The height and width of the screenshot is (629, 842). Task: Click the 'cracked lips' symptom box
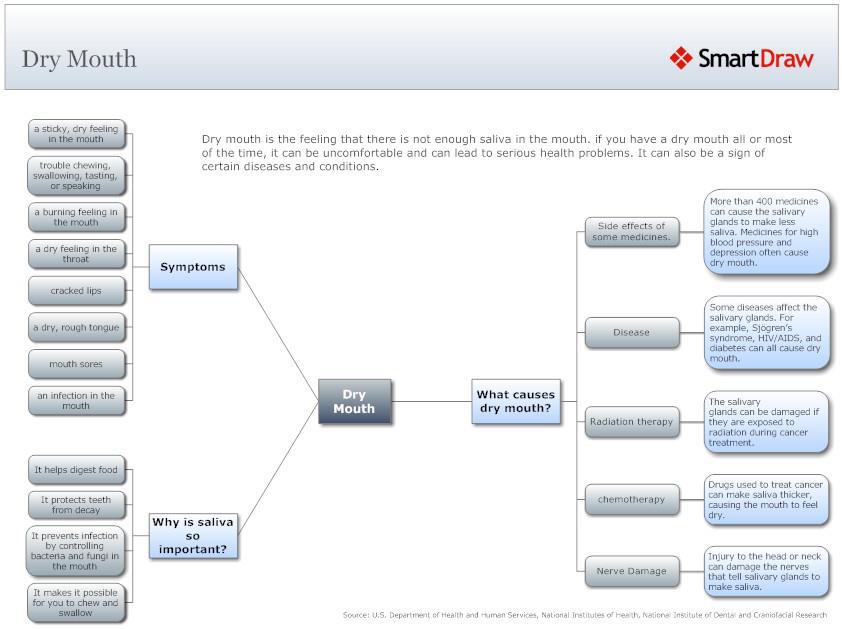coord(76,291)
